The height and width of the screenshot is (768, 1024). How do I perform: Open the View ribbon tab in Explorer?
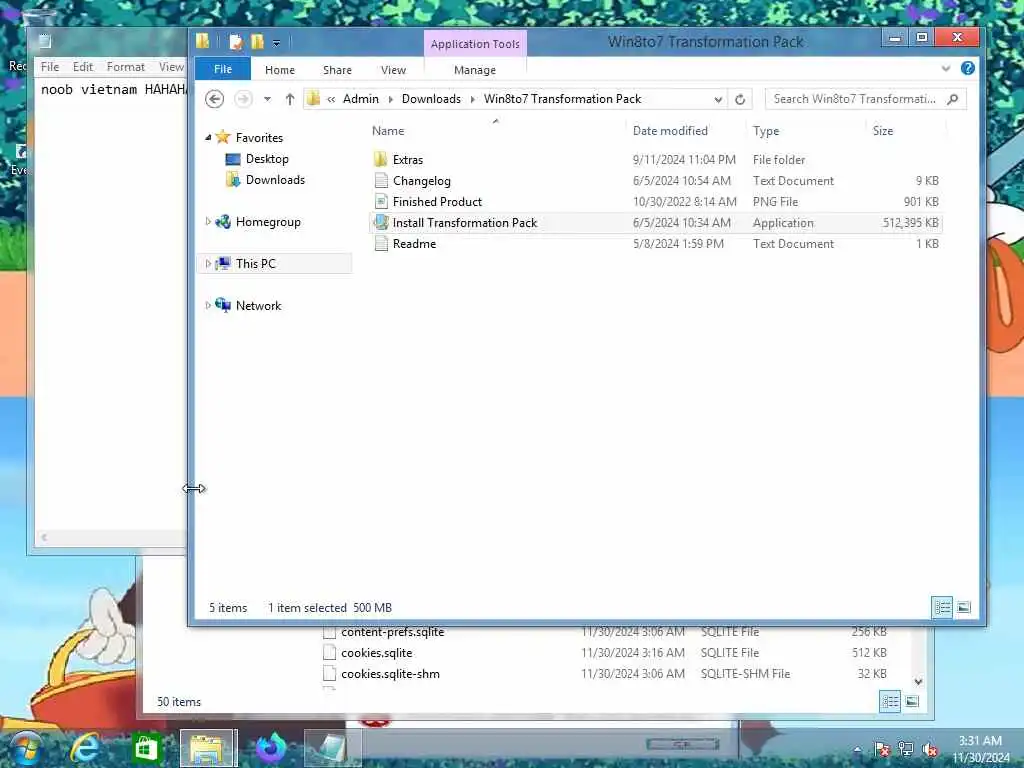coord(393,69)
